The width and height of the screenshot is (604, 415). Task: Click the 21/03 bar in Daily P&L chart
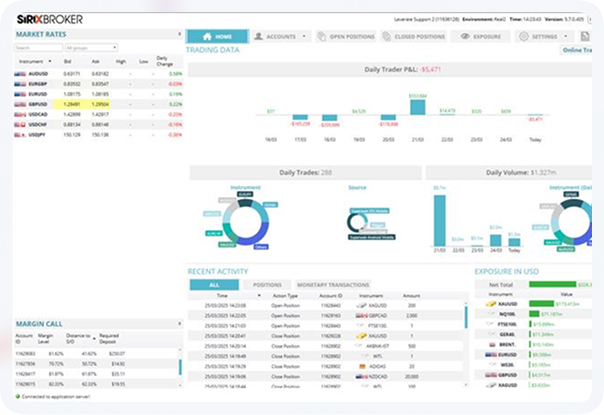(418, 107)
